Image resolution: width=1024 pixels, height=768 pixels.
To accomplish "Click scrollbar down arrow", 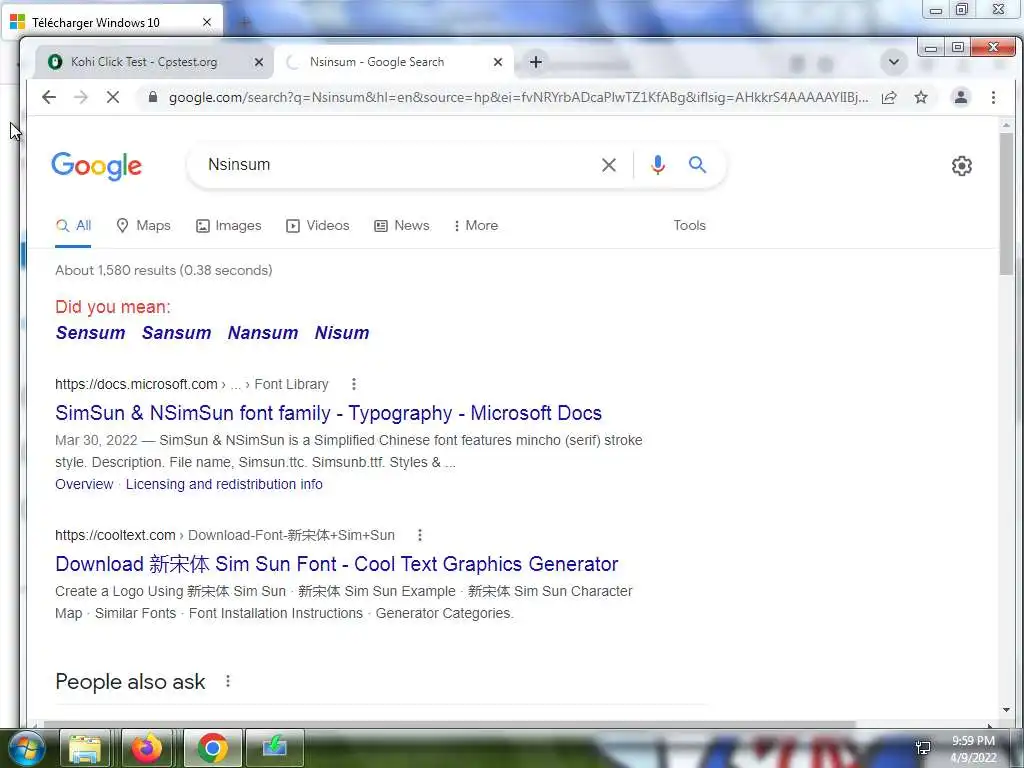I will click(x=1006, y=710).
